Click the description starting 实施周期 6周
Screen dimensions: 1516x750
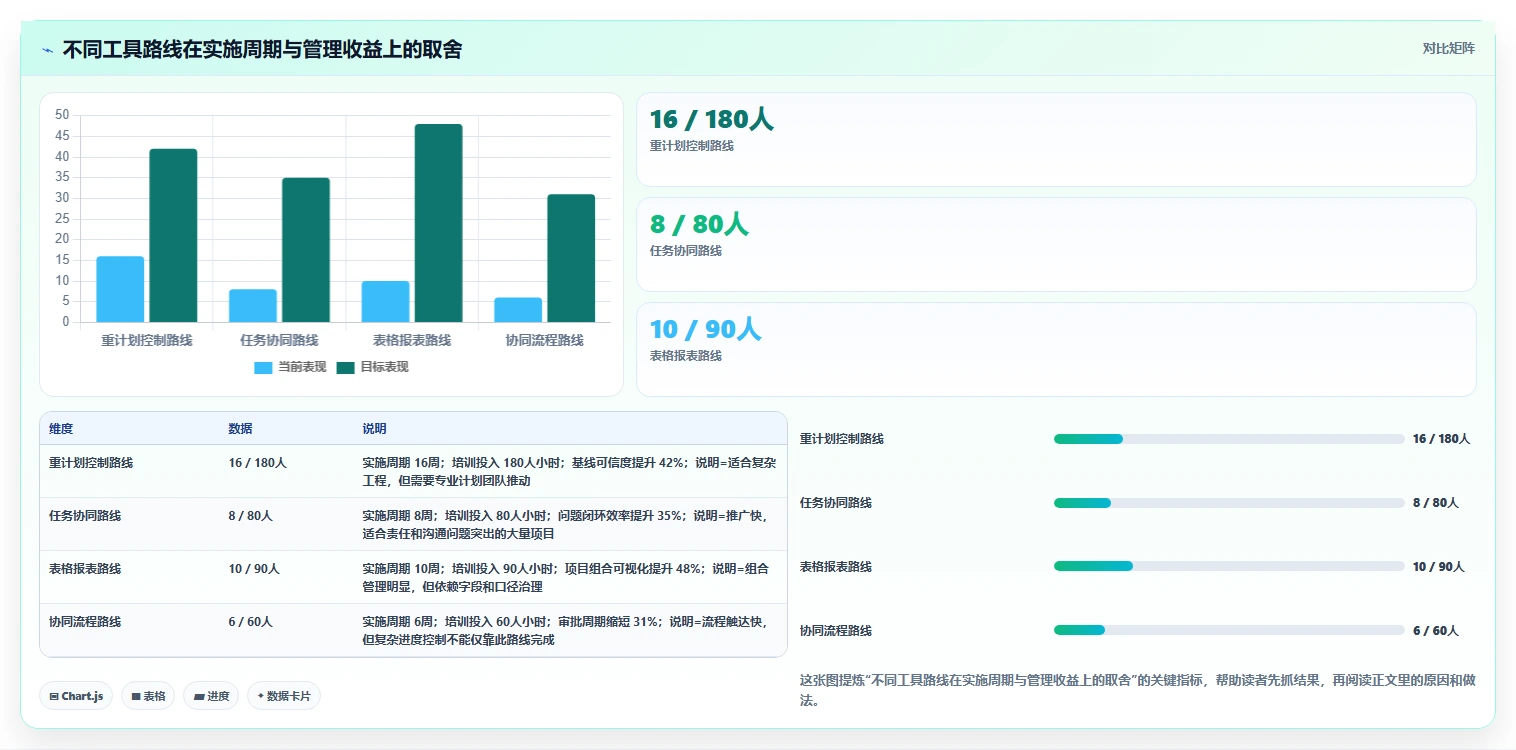(567, 631)
